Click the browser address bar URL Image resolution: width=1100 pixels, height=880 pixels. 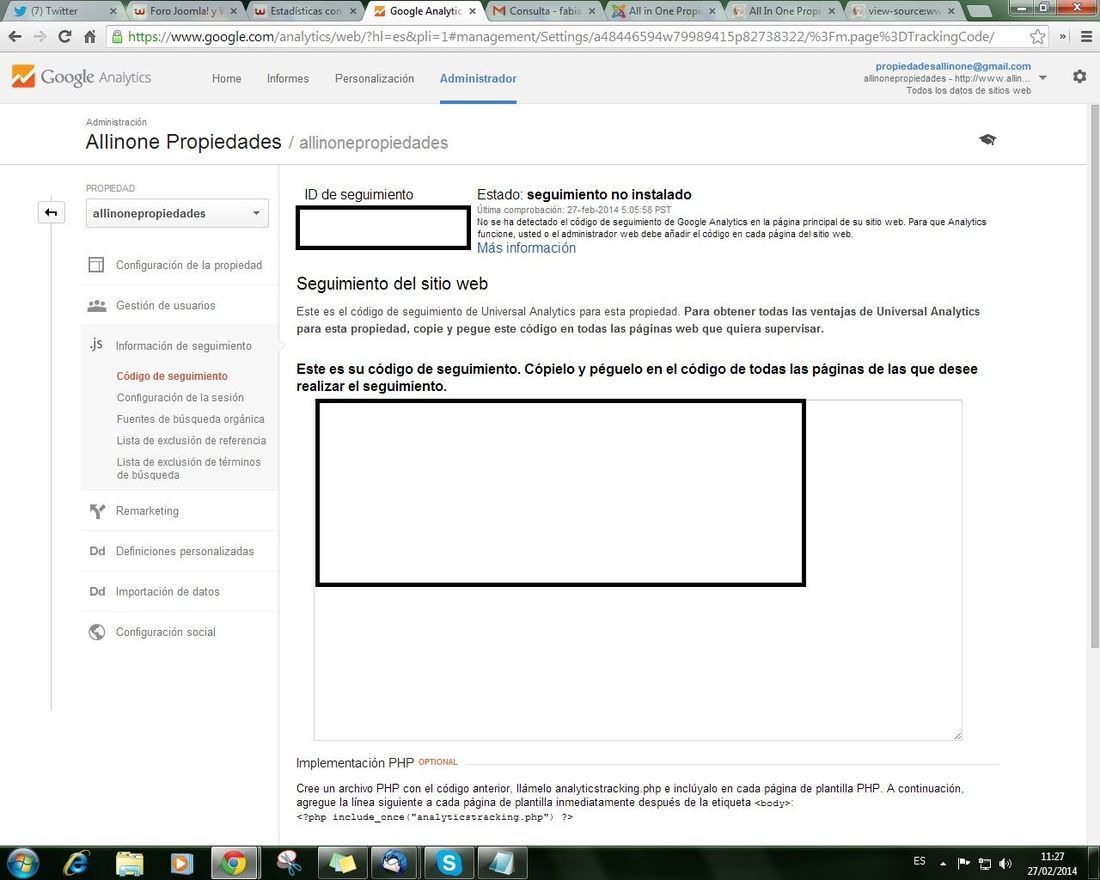click(561, 36)
